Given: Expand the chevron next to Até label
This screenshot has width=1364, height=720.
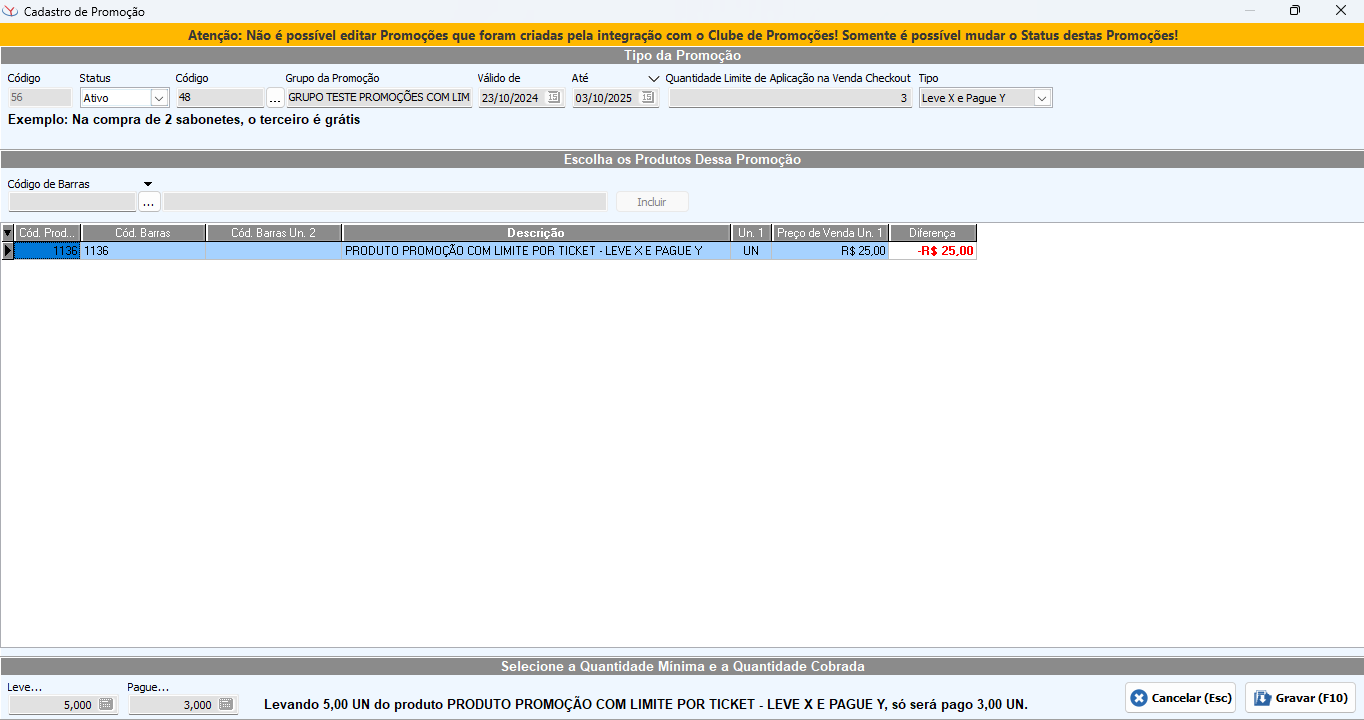Looking at the screenshot, I should click(654, 78).
